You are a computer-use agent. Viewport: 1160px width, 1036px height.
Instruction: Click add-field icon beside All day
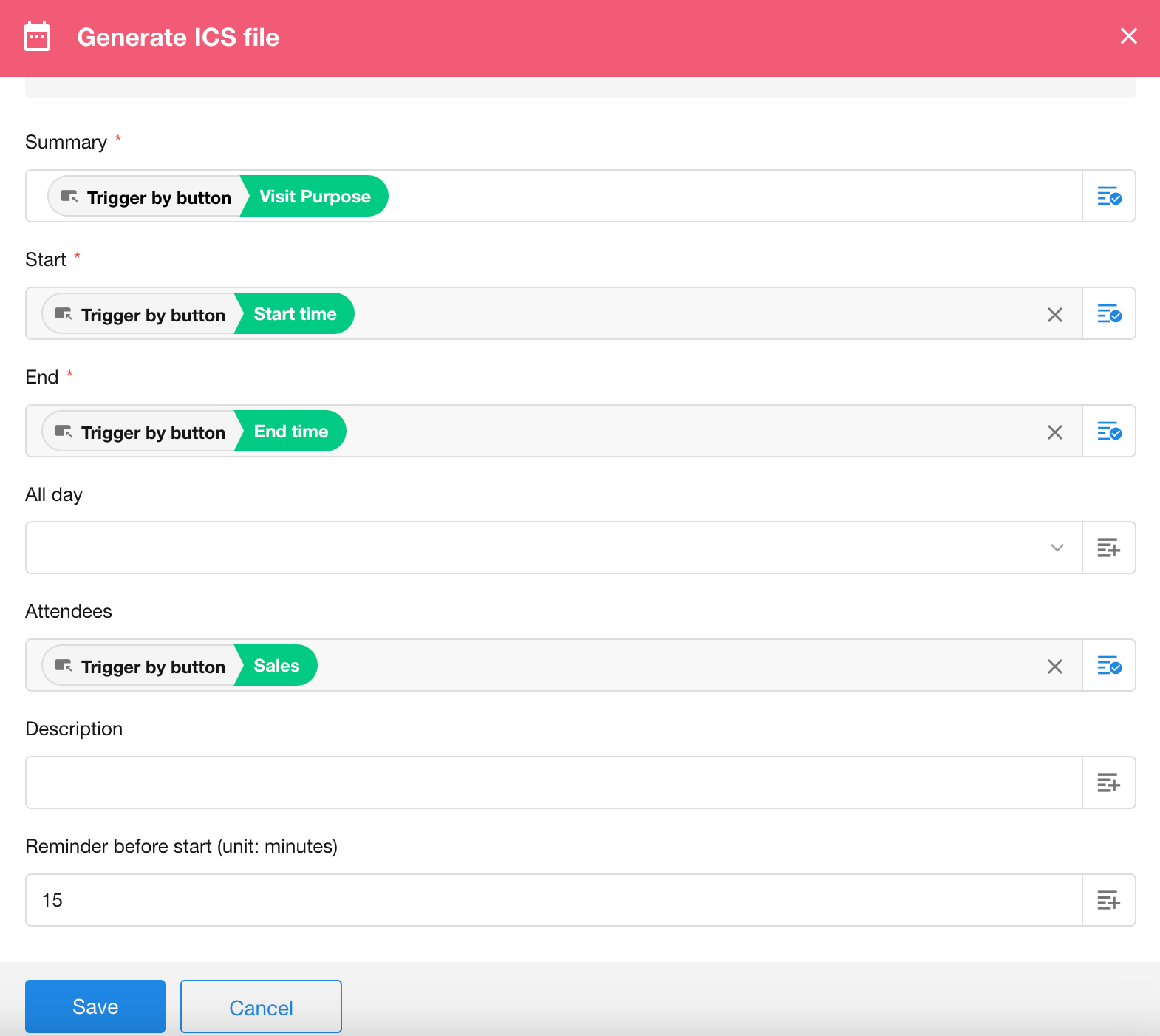coord(1108,548)
